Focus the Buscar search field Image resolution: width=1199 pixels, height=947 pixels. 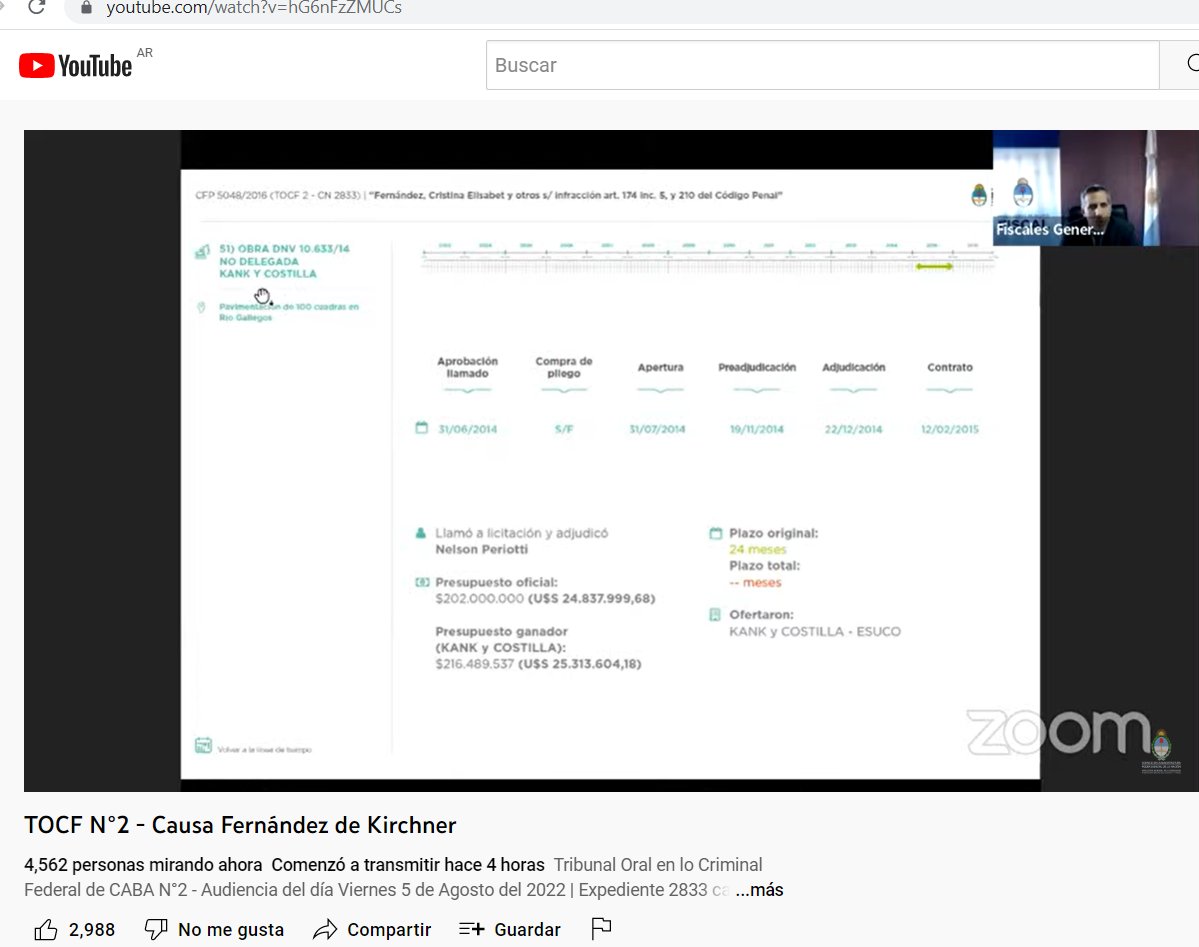822,65
